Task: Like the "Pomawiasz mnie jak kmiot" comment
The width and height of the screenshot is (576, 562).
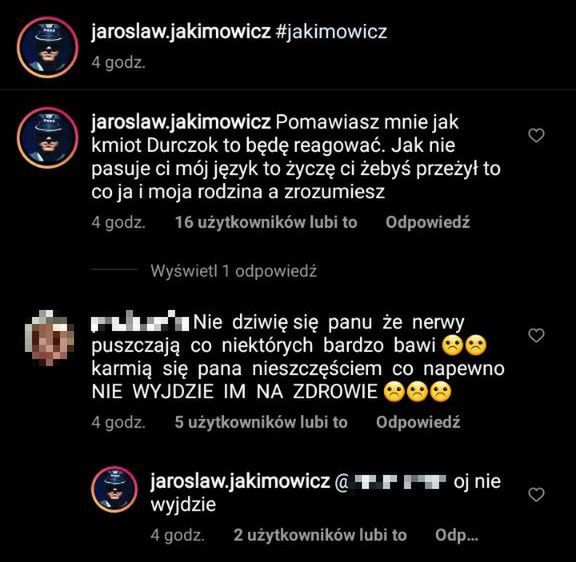Action: 536,136
